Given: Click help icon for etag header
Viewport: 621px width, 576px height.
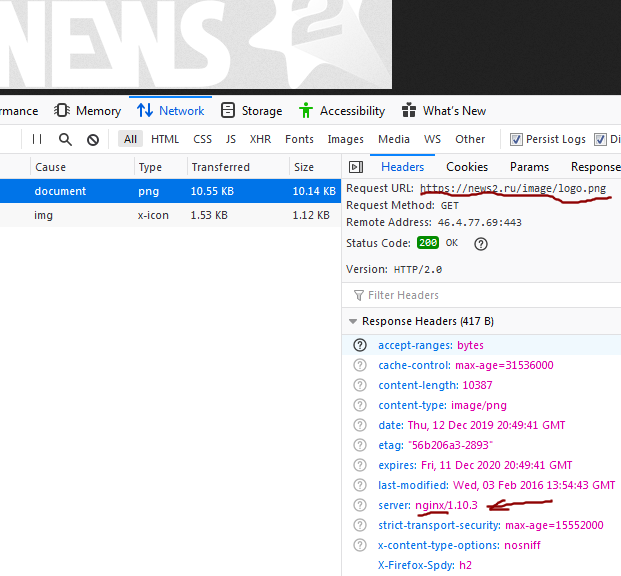Looking at the screenshot, I should pyautogui.click(x=360, y=445).
